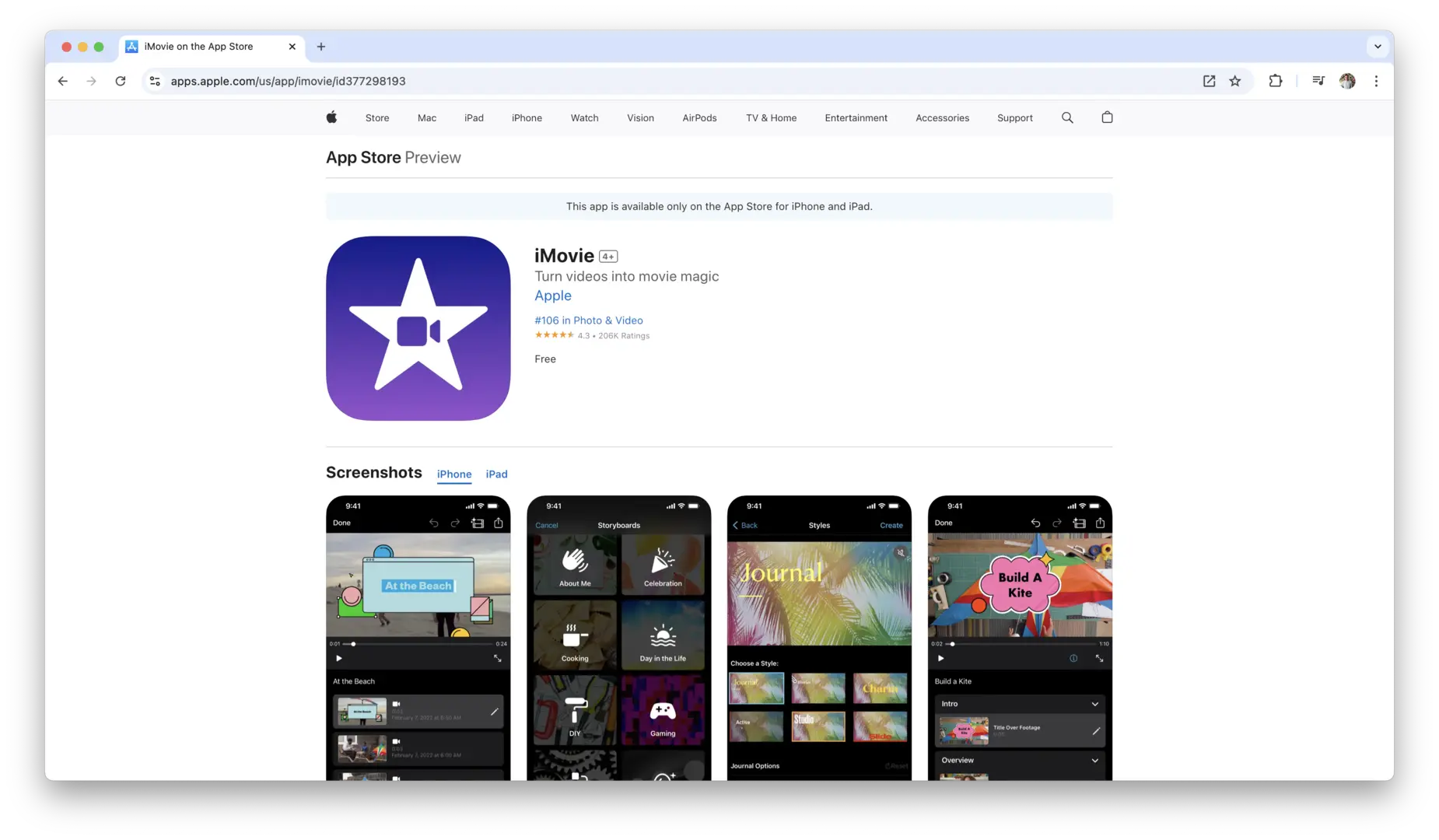This screenshot has height=840, width=1439.
Task: Click the edit pencil in first screenshot clip row
Action: click(494, 712)
